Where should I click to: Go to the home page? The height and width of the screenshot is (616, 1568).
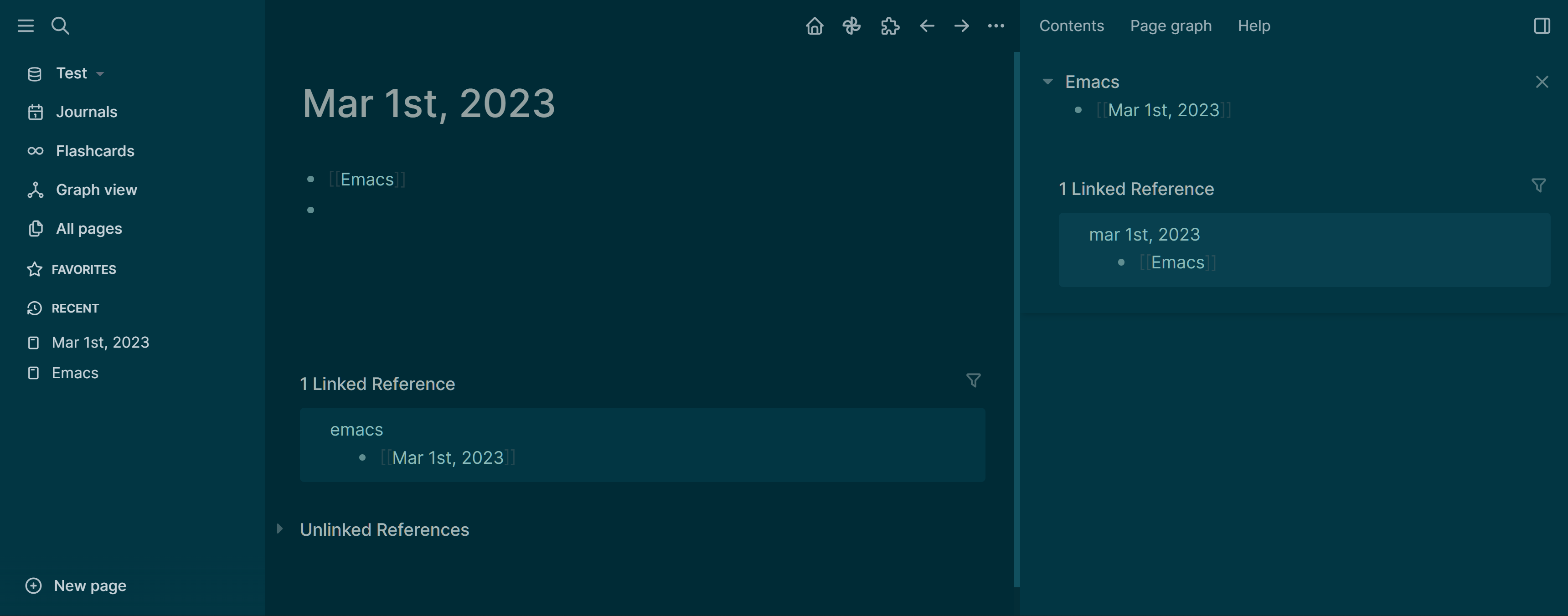815,26
